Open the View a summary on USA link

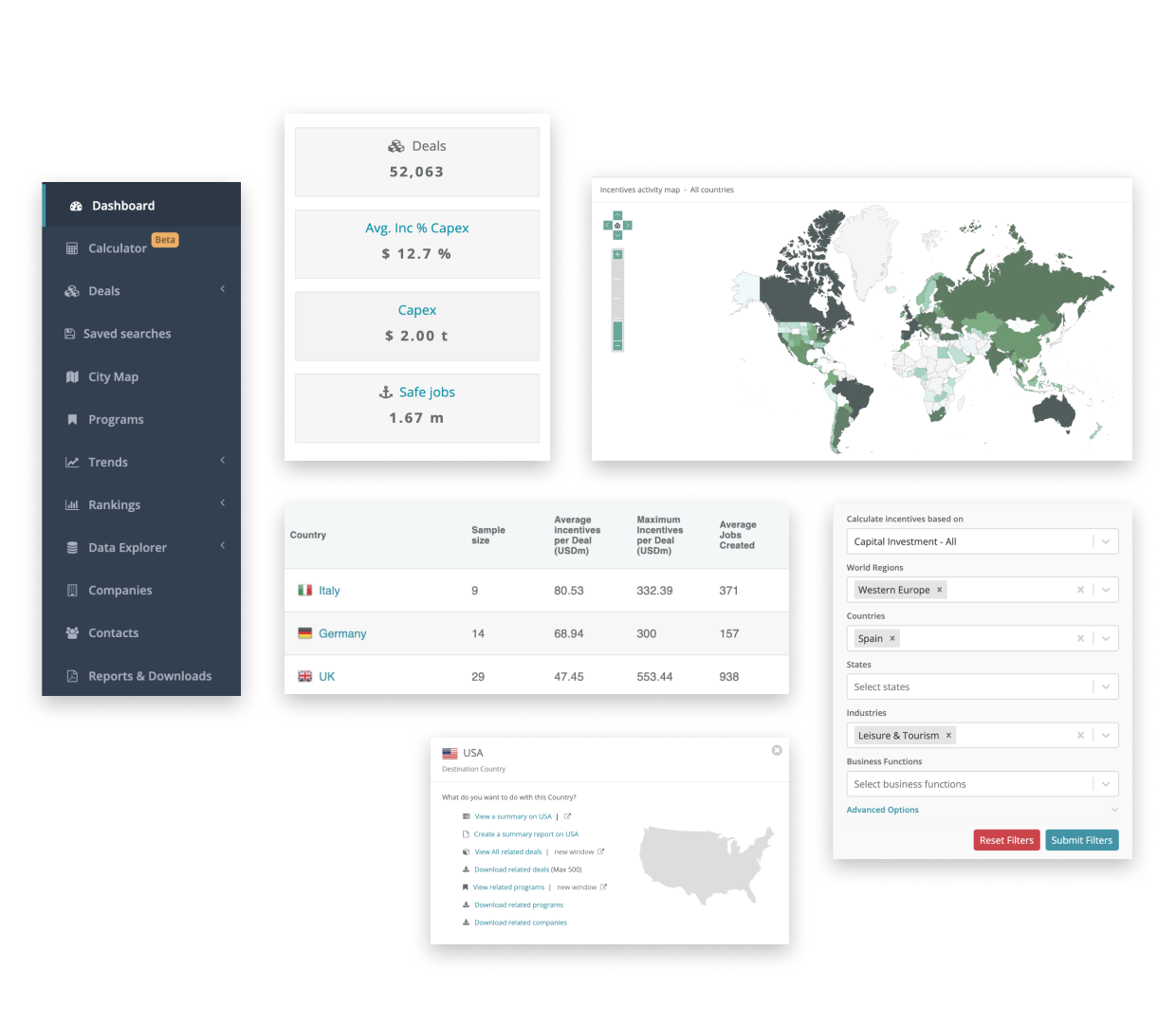click(512, 815)
